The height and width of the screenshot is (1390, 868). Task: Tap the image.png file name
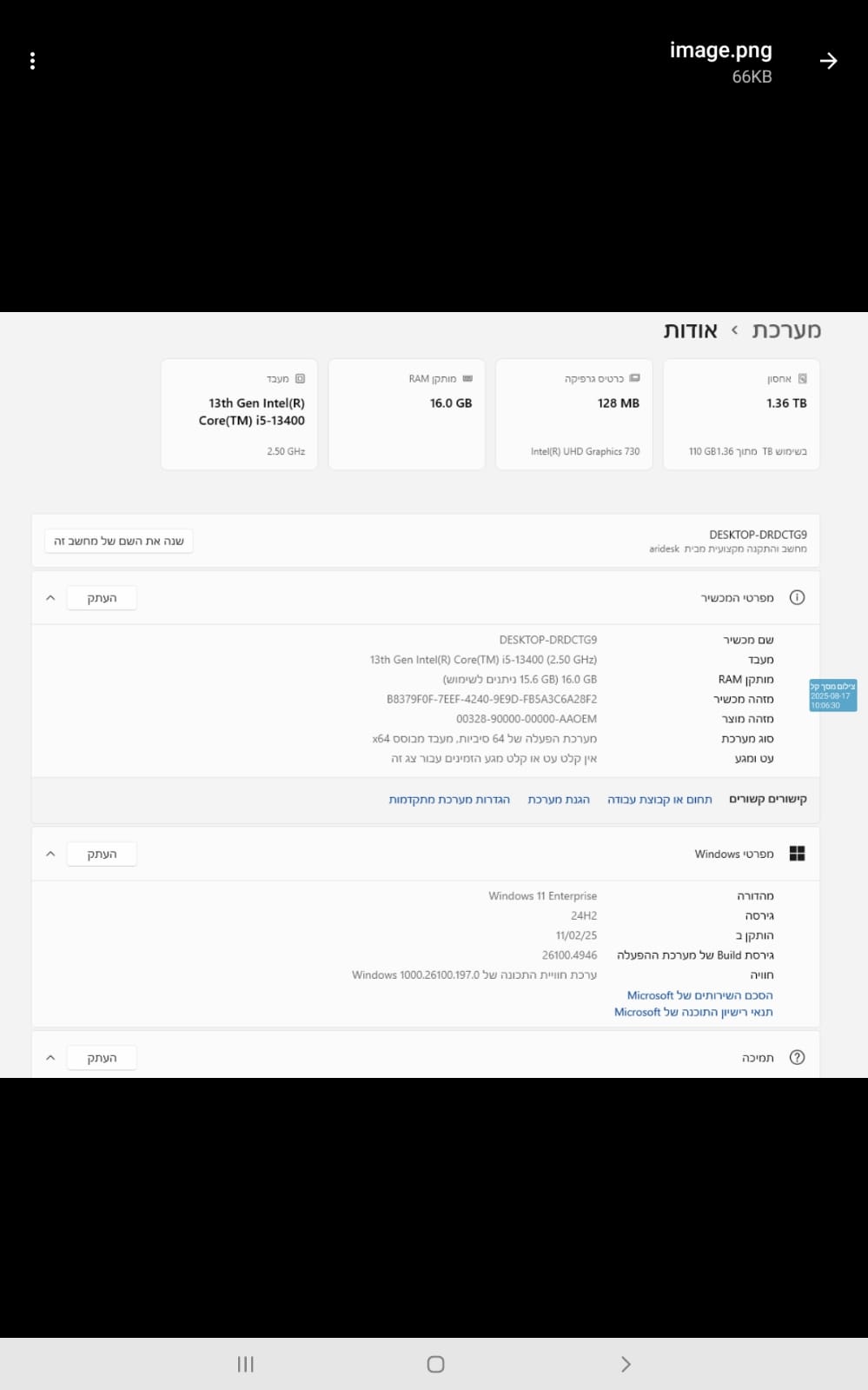point(720,50)
